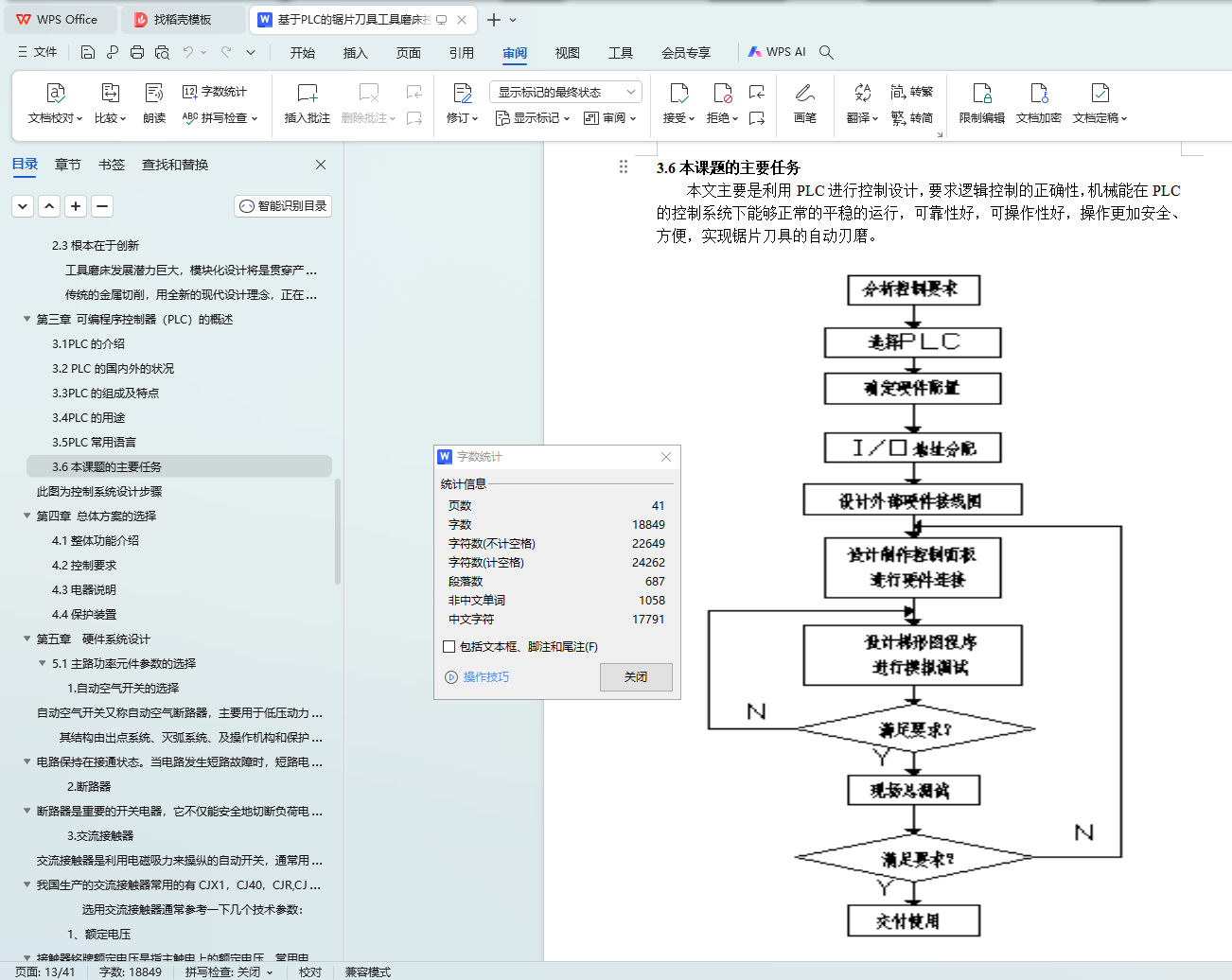This screenshot has height=980, width=1232.
Task: Click the down-chevron button in outline panel
Action: (x=23, y=205)
